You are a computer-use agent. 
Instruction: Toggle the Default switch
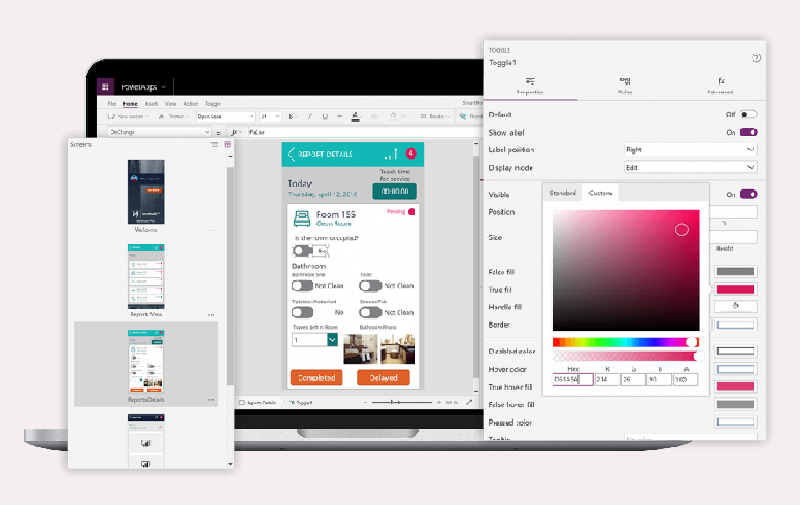(x=748, y=115)
